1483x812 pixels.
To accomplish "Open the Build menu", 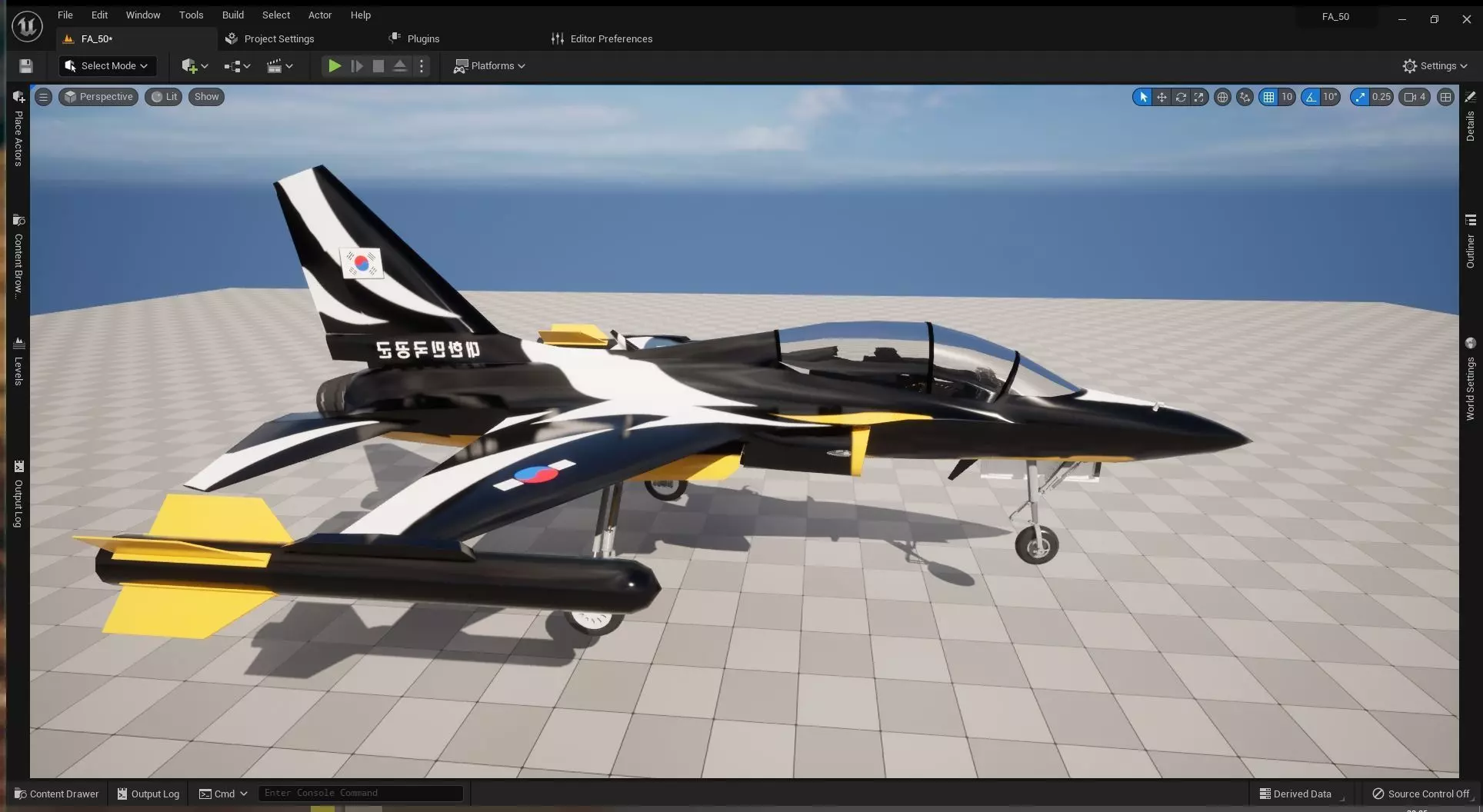I will 232,15.
